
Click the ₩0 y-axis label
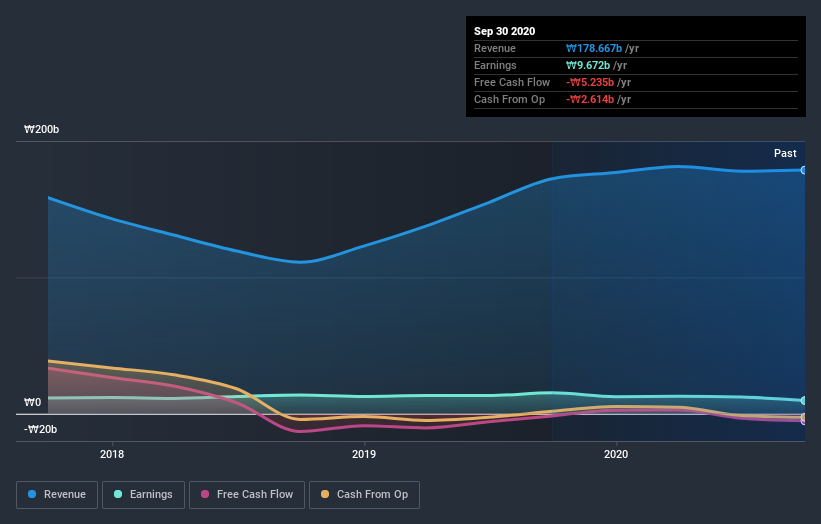coord(32,402)
